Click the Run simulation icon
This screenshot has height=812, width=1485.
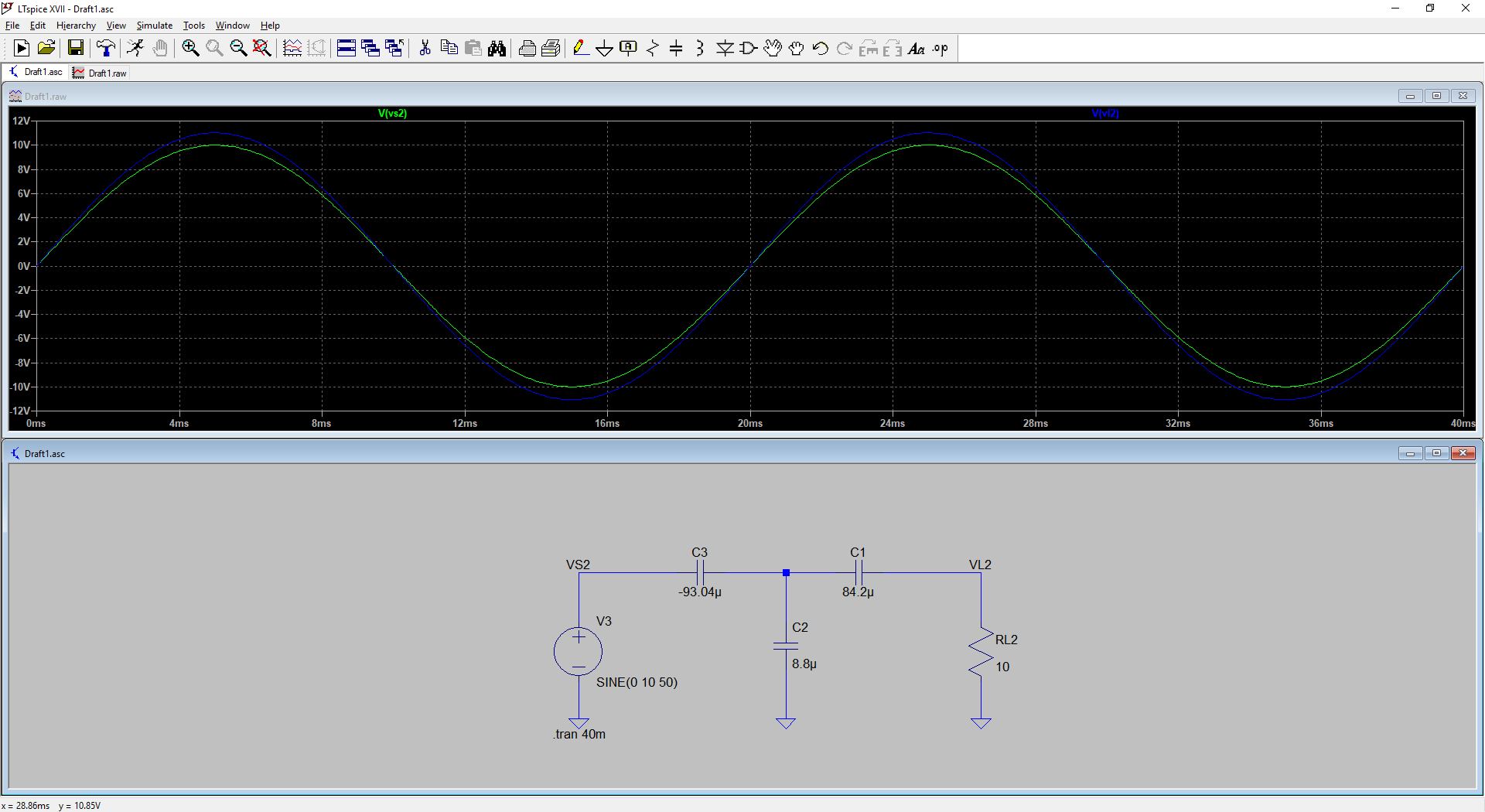pyautogui.click(x=135, y=48)
